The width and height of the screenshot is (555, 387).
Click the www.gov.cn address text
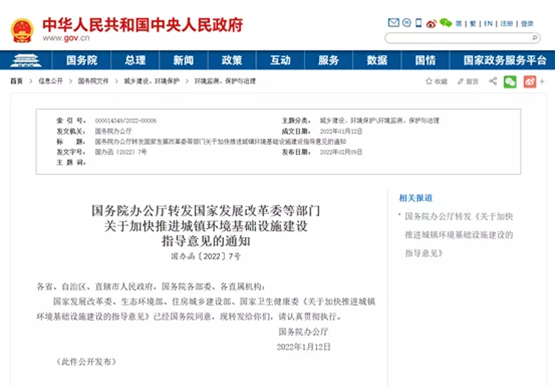point(66,38)
